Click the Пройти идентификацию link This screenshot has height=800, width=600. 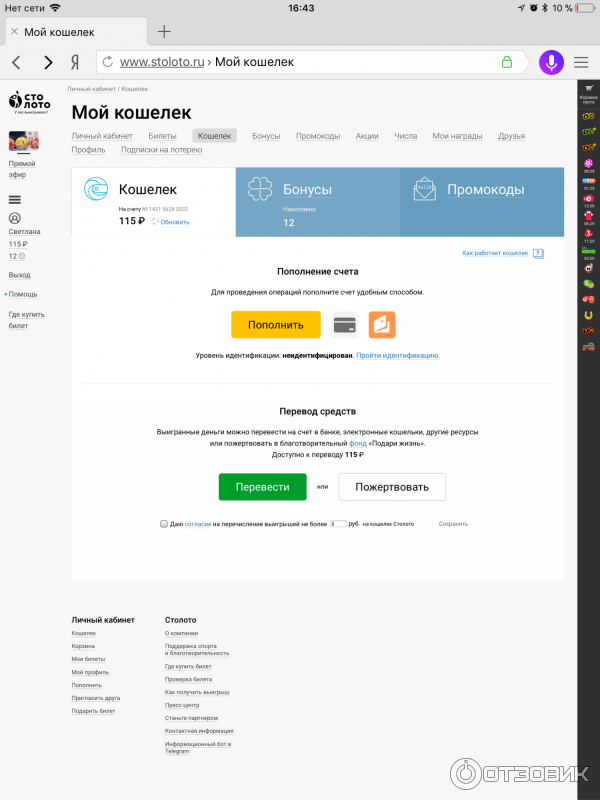coord(398,355)
